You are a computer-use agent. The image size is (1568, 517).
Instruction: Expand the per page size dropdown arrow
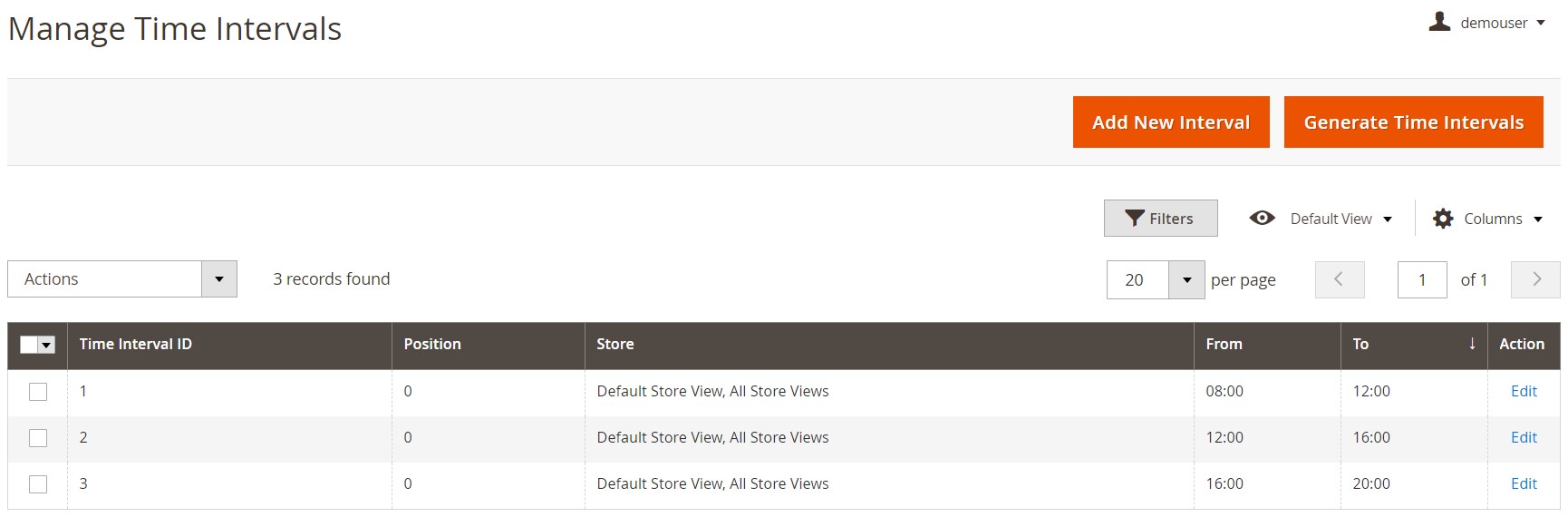pyautogui.click(x=1186, y=279)
